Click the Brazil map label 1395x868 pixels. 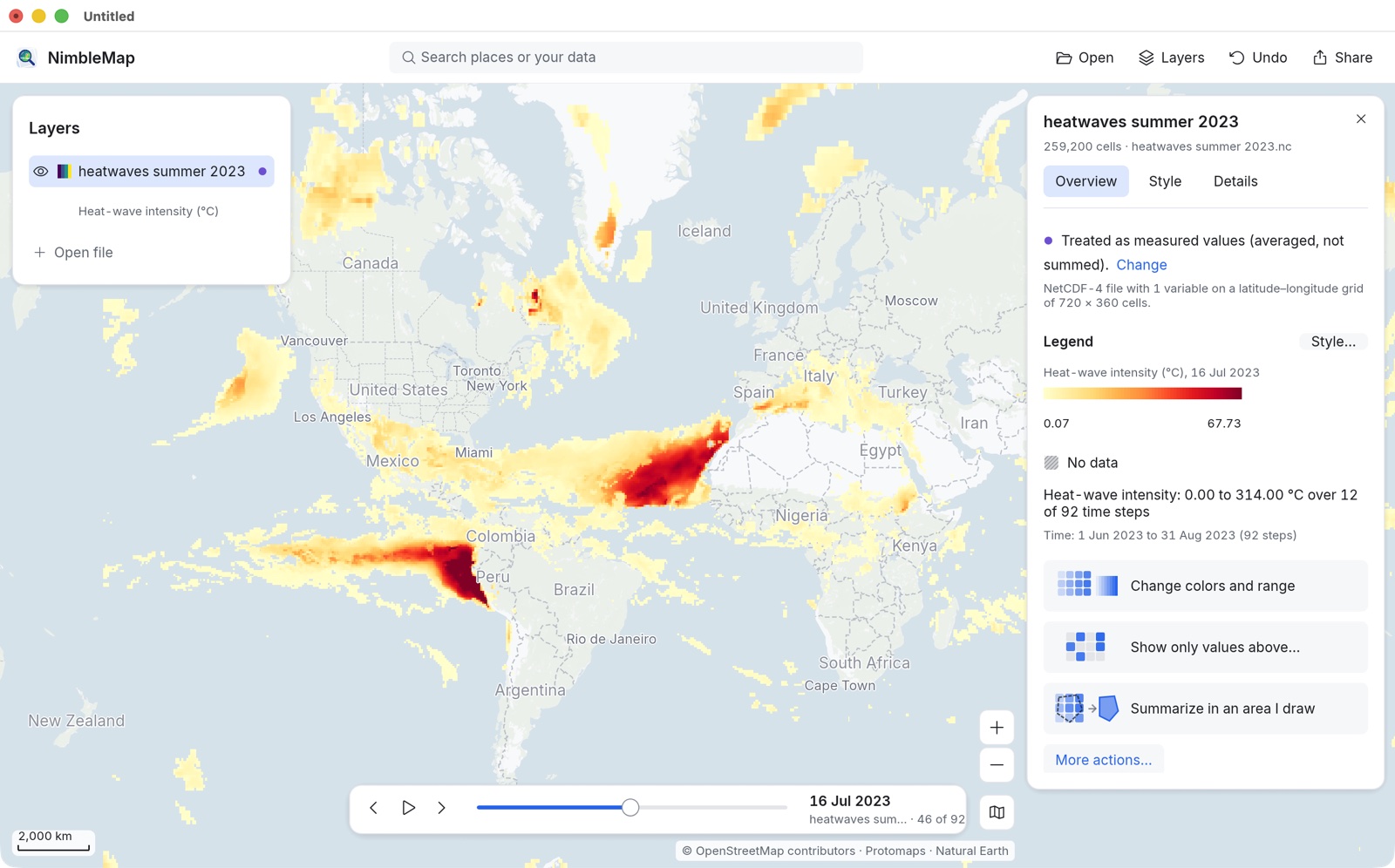click(574, 590)
